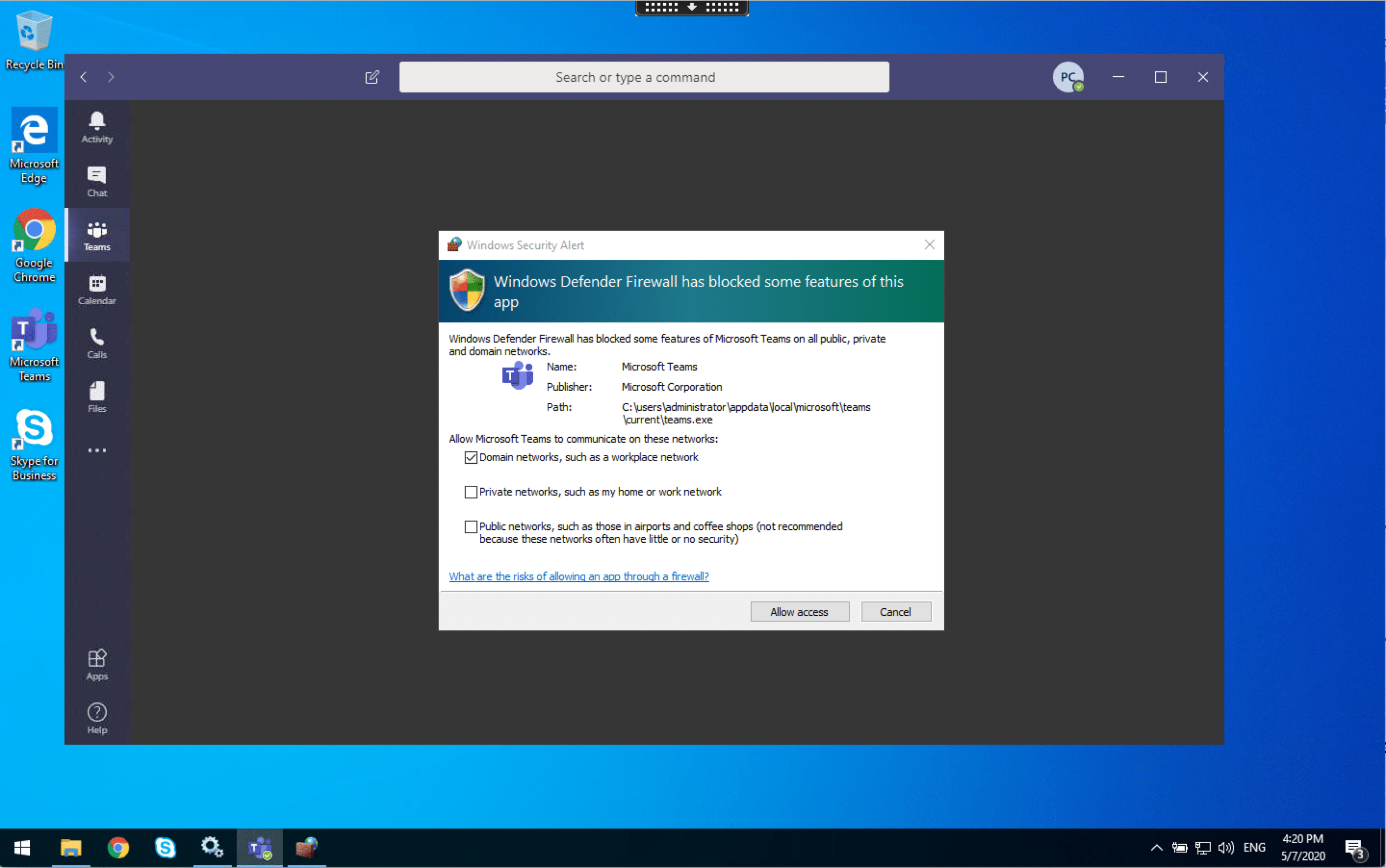
Task: Start a new chat with compose icon
Action: [x=372, y=77]
